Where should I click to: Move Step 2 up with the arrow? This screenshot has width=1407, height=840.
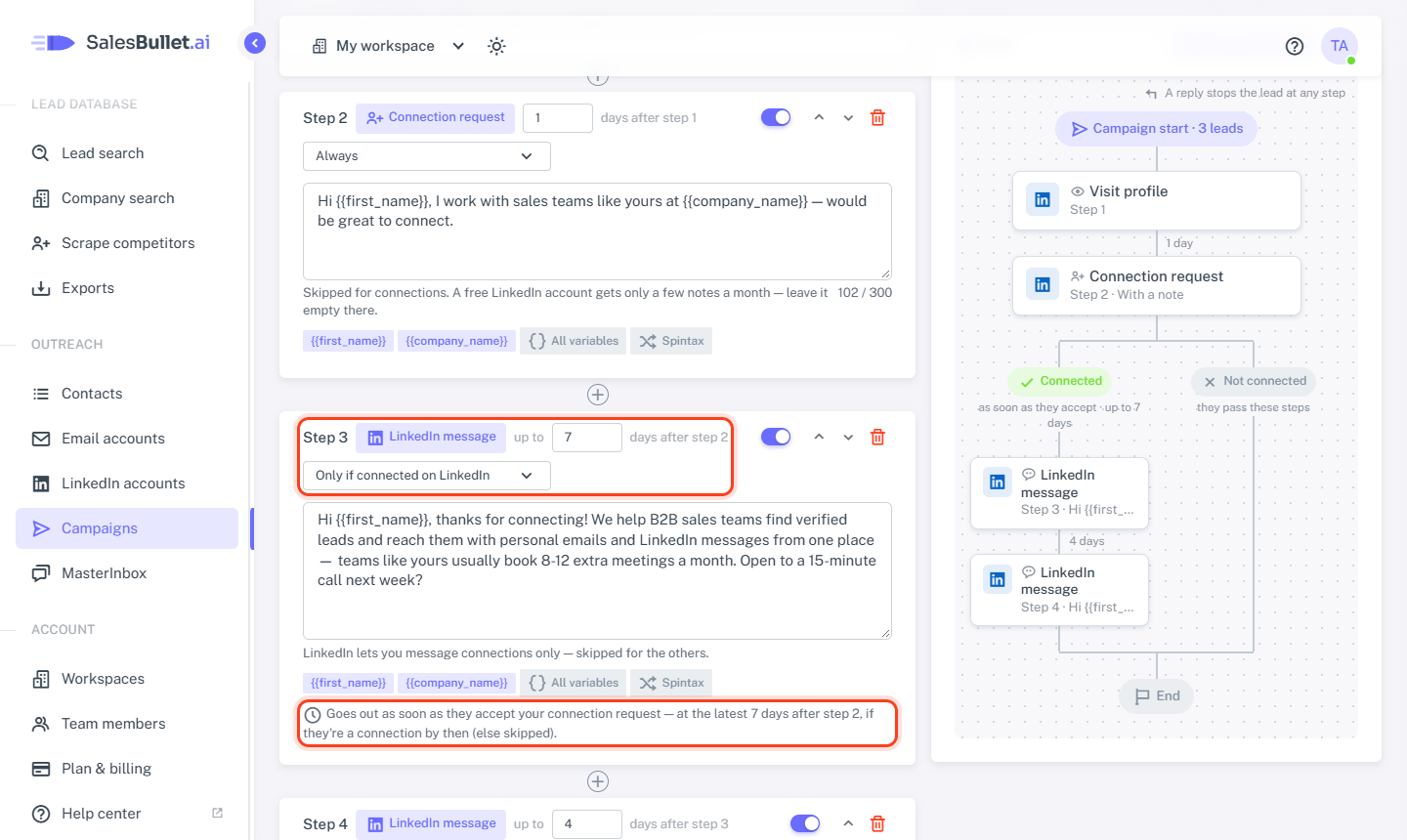click(819, 117)
